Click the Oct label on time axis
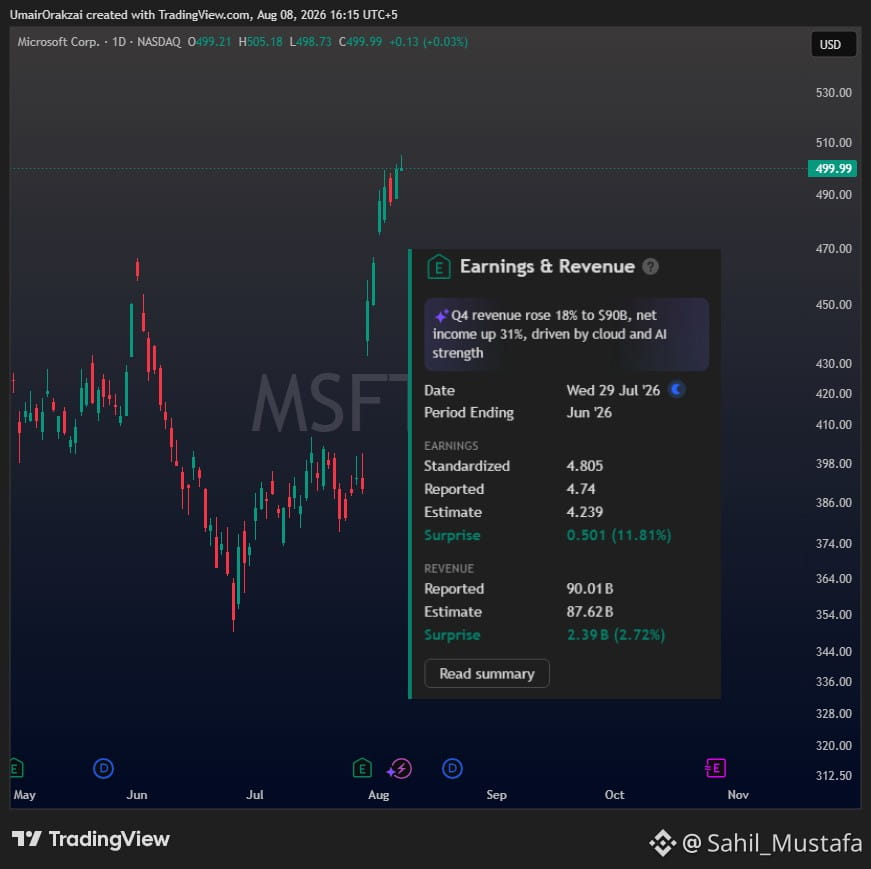The width and height of the screenshot is (871, 869). [614, 795]
